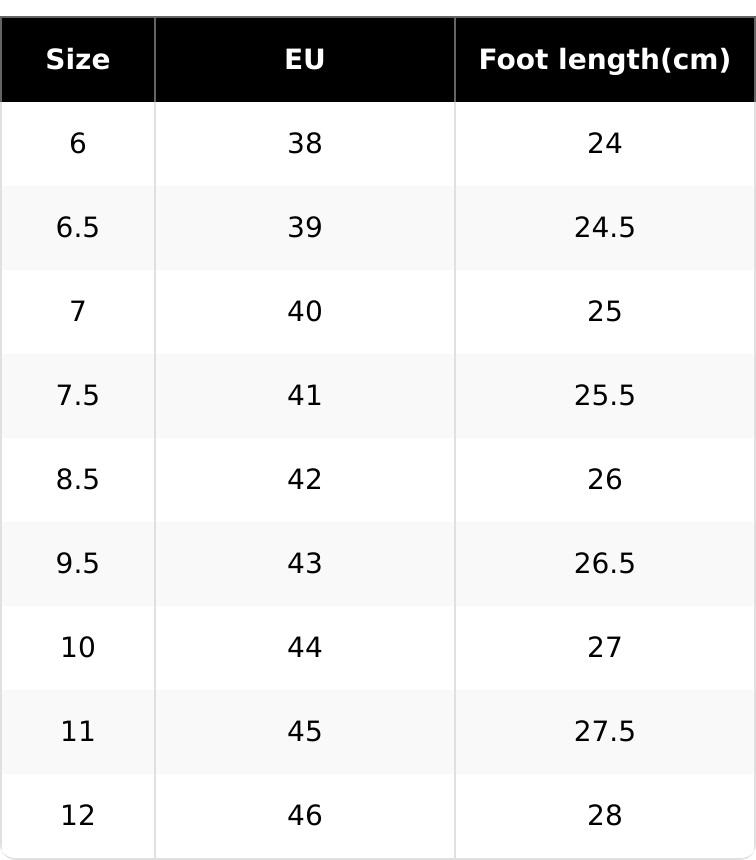This screenshot has width=756, height=860.
Task: Click size 10 in Size column
Action: click(x=78, y=648)
